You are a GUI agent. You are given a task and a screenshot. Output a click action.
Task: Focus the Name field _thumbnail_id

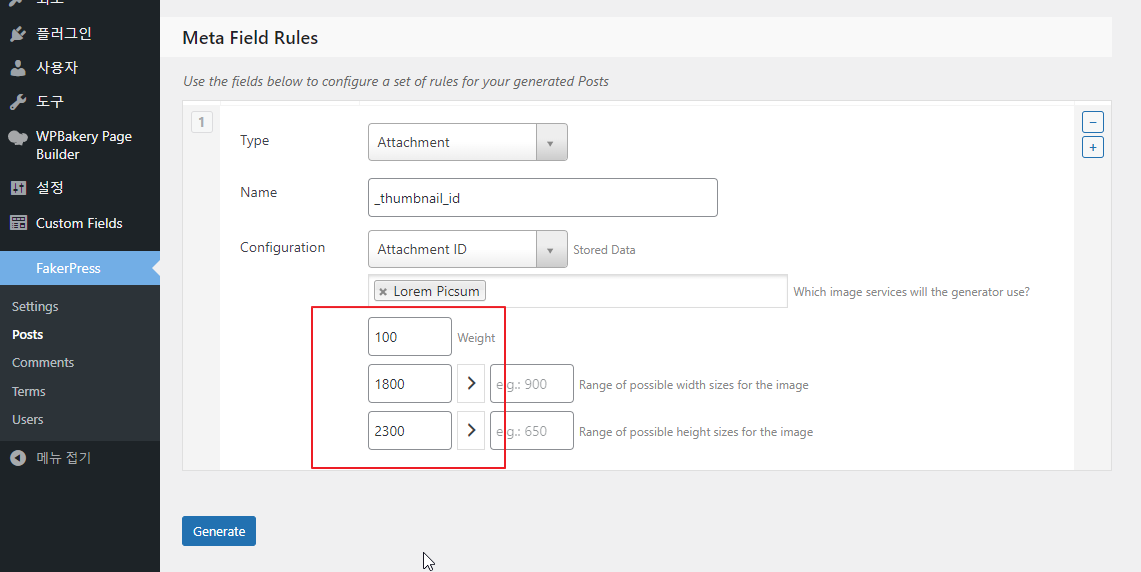(x=543, y=197)
